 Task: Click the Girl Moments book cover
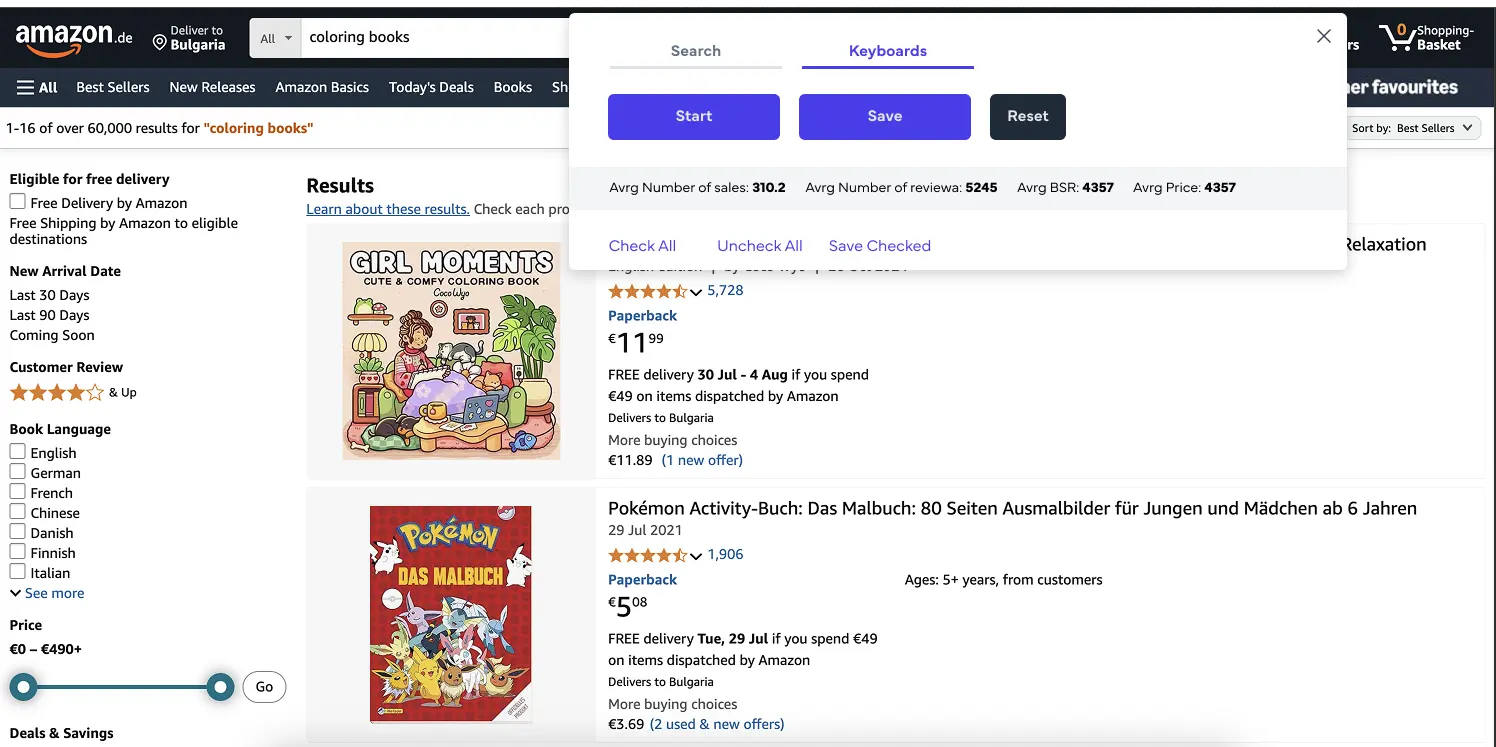click(450, 350)
